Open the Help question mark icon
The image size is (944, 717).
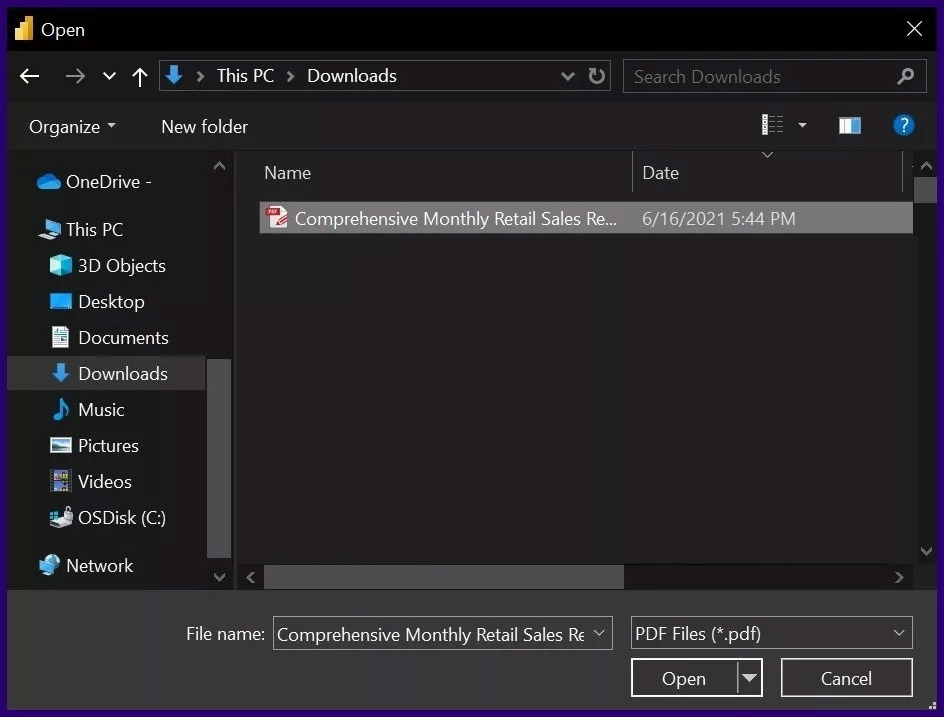click(903, 126)
